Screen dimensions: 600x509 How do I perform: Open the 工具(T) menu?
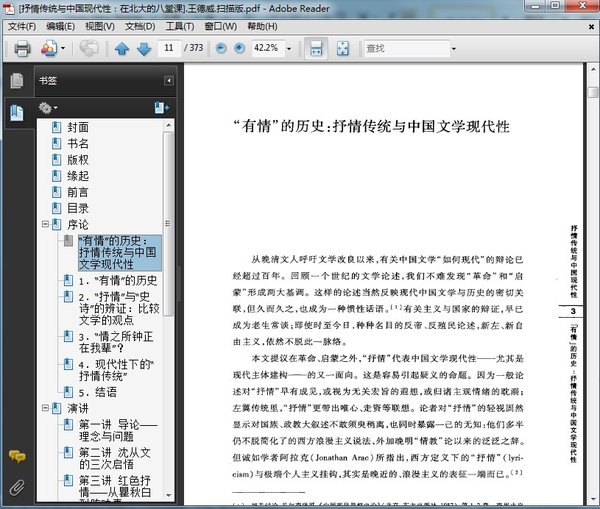click(x=180, y=25)
